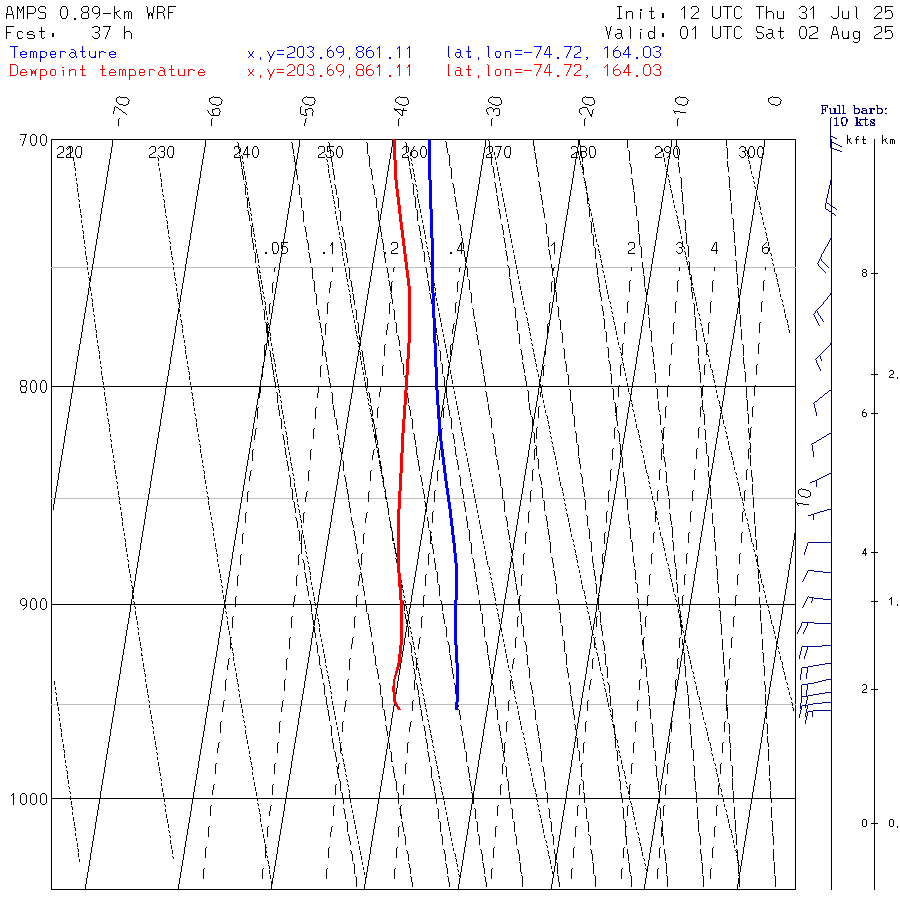Click the -10 temperature axis label

coord(681,110)
